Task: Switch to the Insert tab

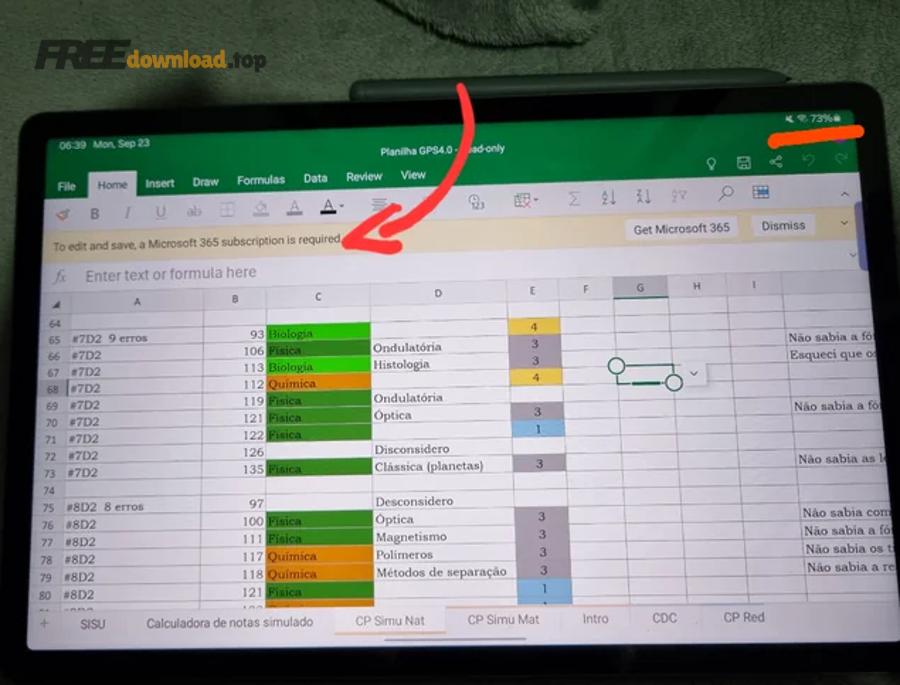Action: [160, 183]
